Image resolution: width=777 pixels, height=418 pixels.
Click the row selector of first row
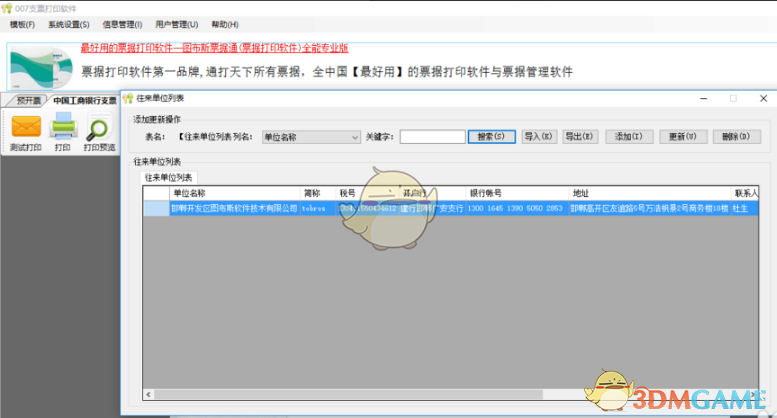(x=156, y=209)
